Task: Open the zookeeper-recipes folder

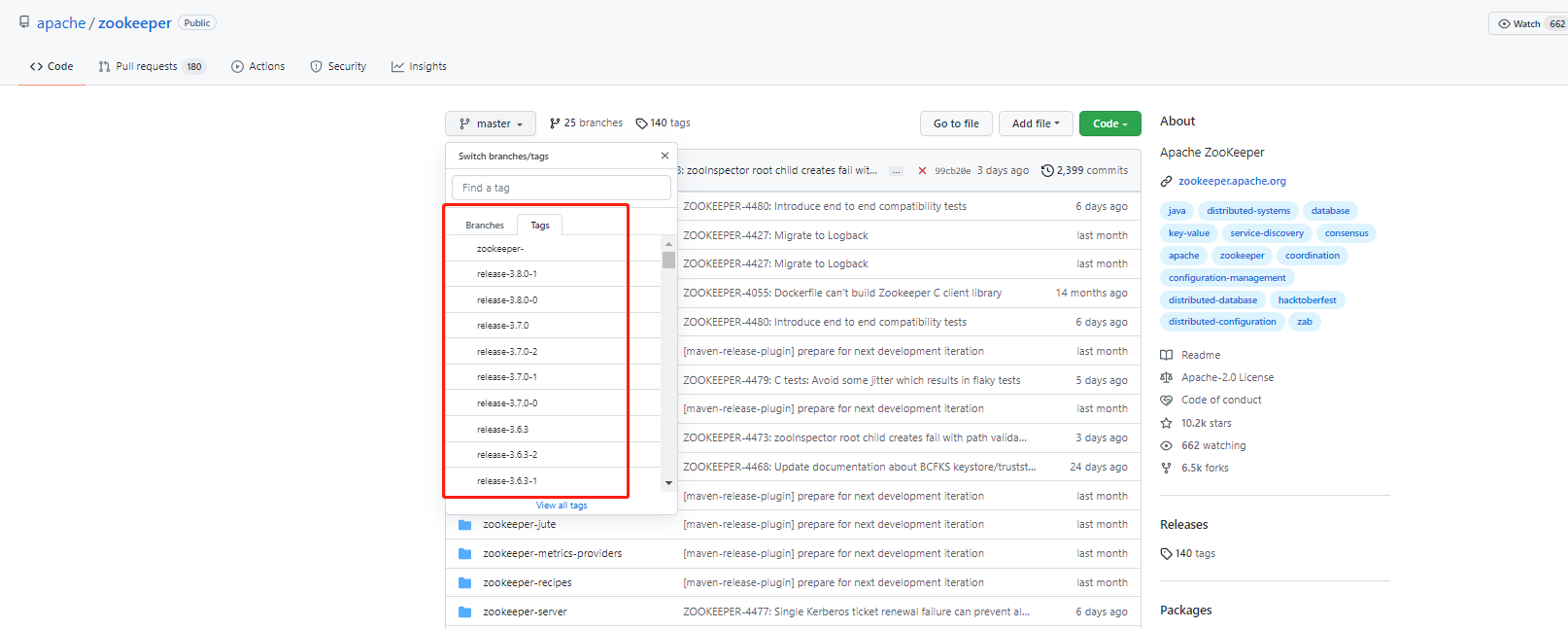Action: 528,582
